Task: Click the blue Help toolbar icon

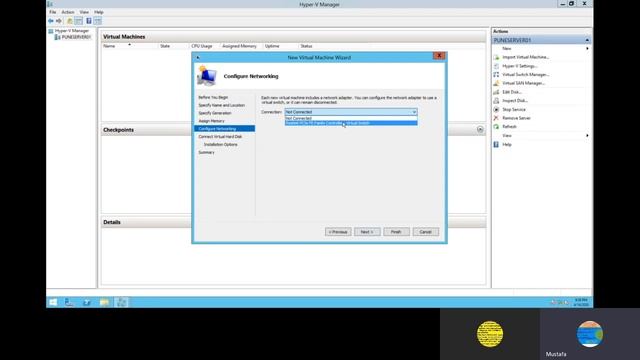Action: pos(89,21)
